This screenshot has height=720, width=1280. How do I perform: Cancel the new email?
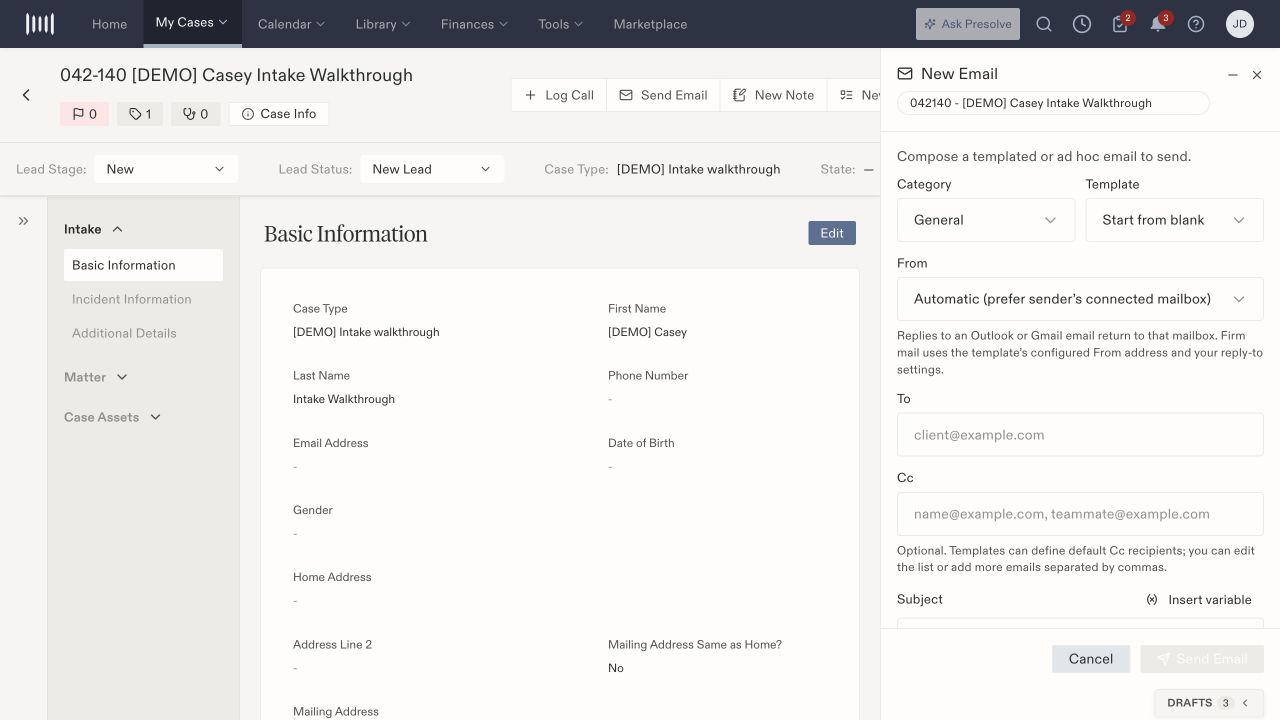point(1091,659)
